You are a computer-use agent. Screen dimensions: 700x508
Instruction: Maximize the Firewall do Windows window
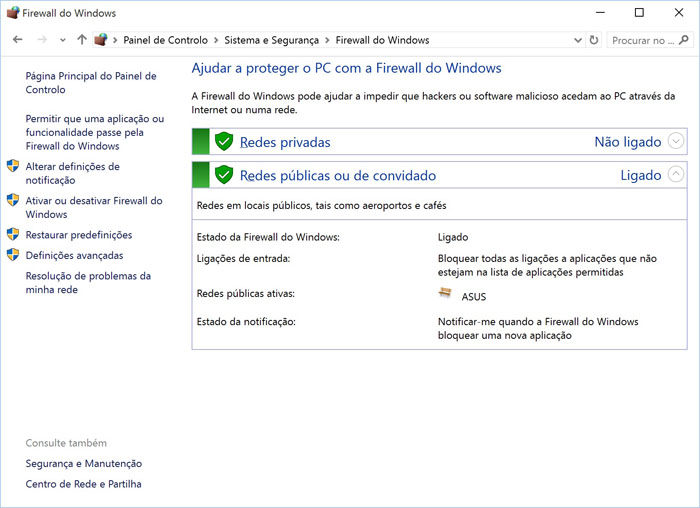pyautogui.click(x=639, y=12)
